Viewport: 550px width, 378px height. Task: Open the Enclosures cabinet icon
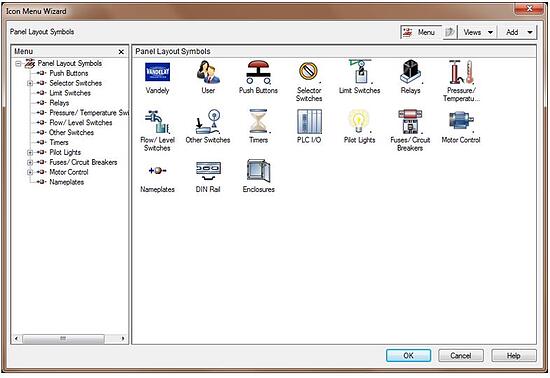pyautogui.click(x=259, y=171)
